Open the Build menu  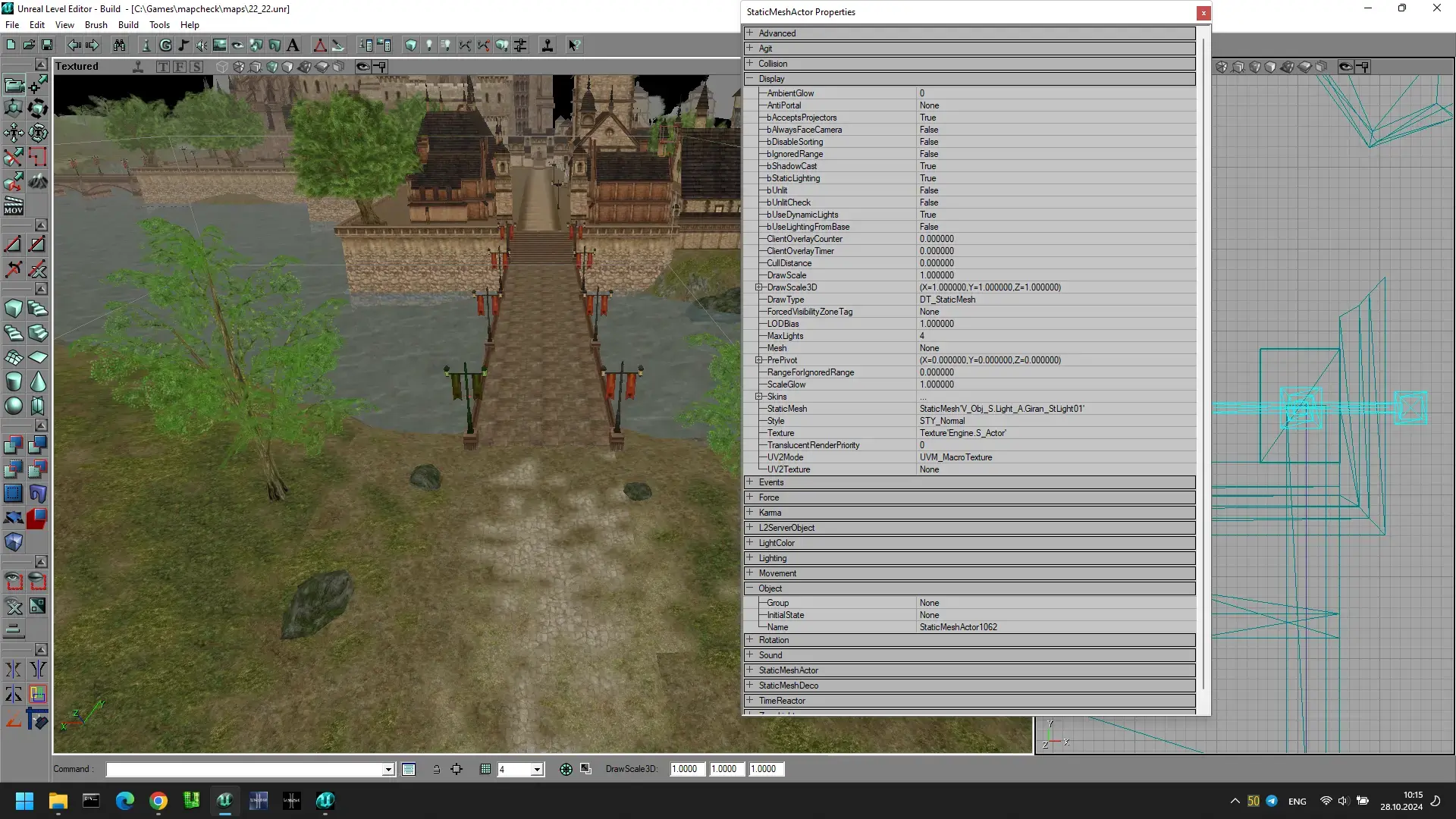(128, 25)
